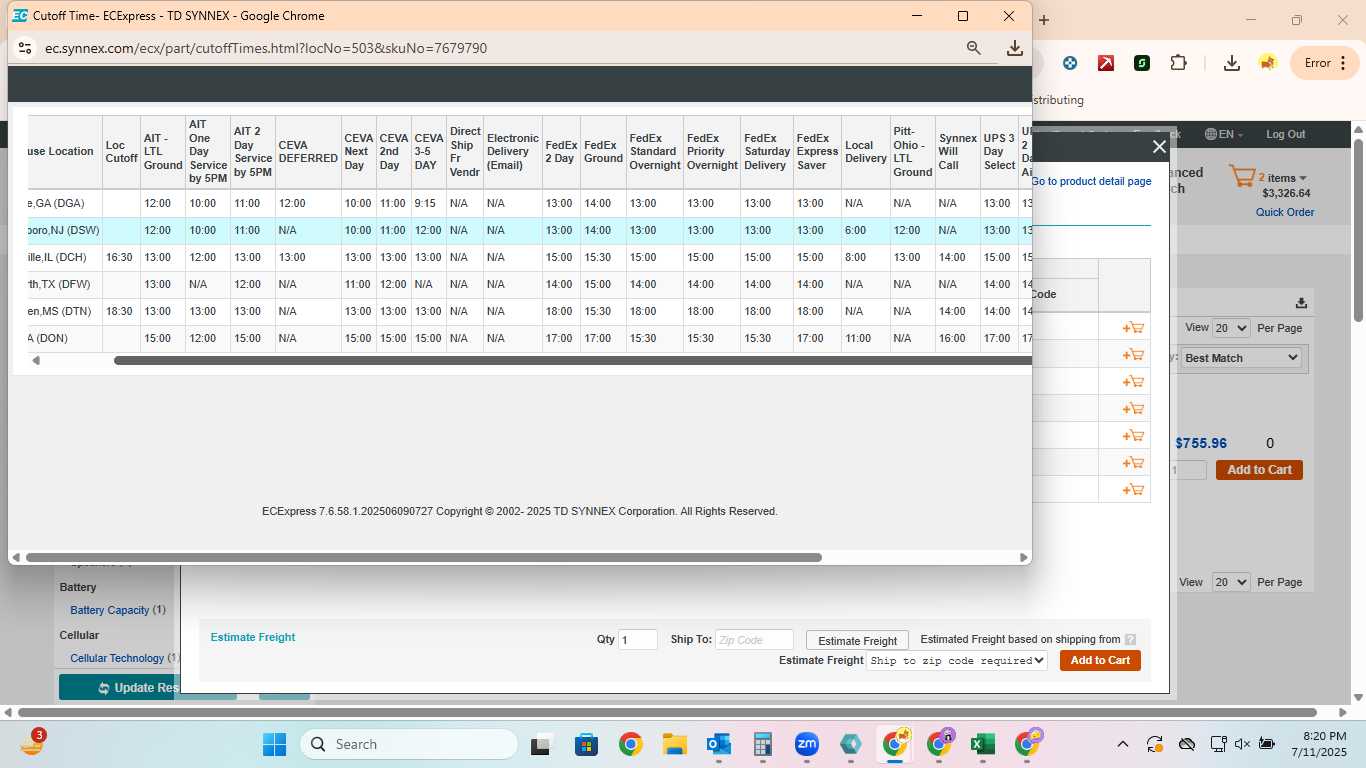Show hidden icons via system tray chevron
Screen dimensions: 1366x768
point(1122,744)
